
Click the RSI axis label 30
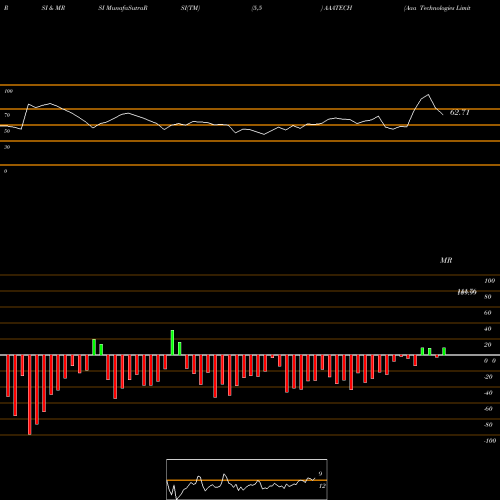(x=7, y=147)
